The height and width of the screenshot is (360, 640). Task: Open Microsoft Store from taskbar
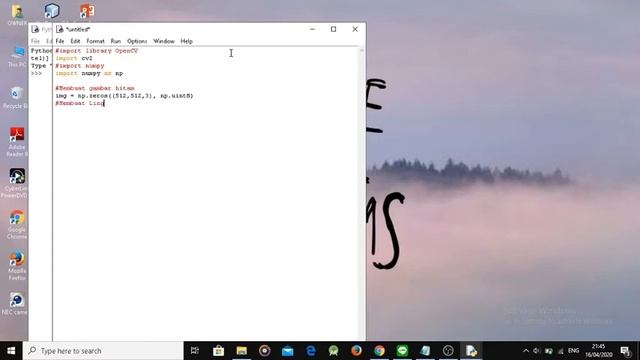point(218,351)
